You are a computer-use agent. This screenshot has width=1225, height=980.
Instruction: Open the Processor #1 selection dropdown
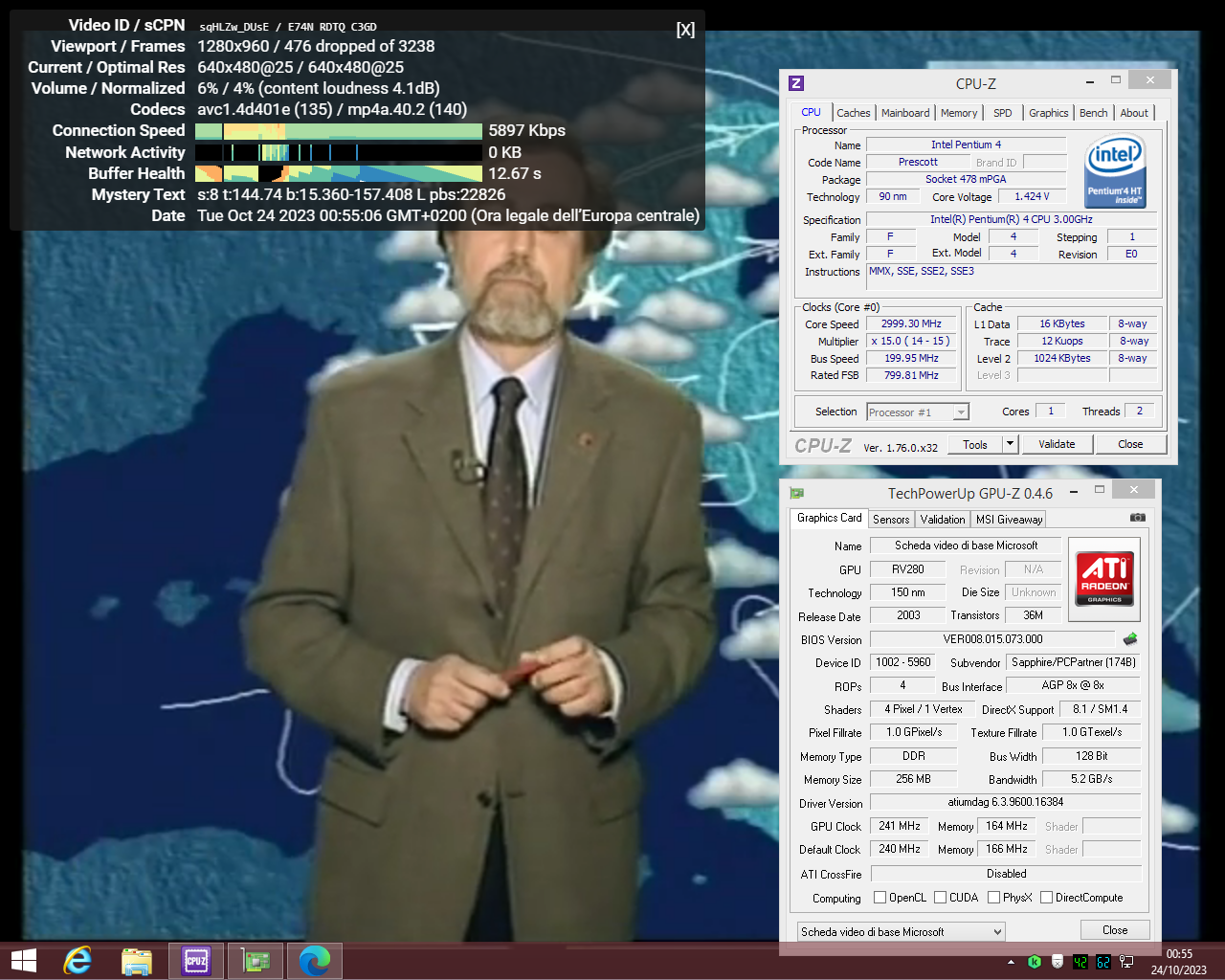click(918, 412)
